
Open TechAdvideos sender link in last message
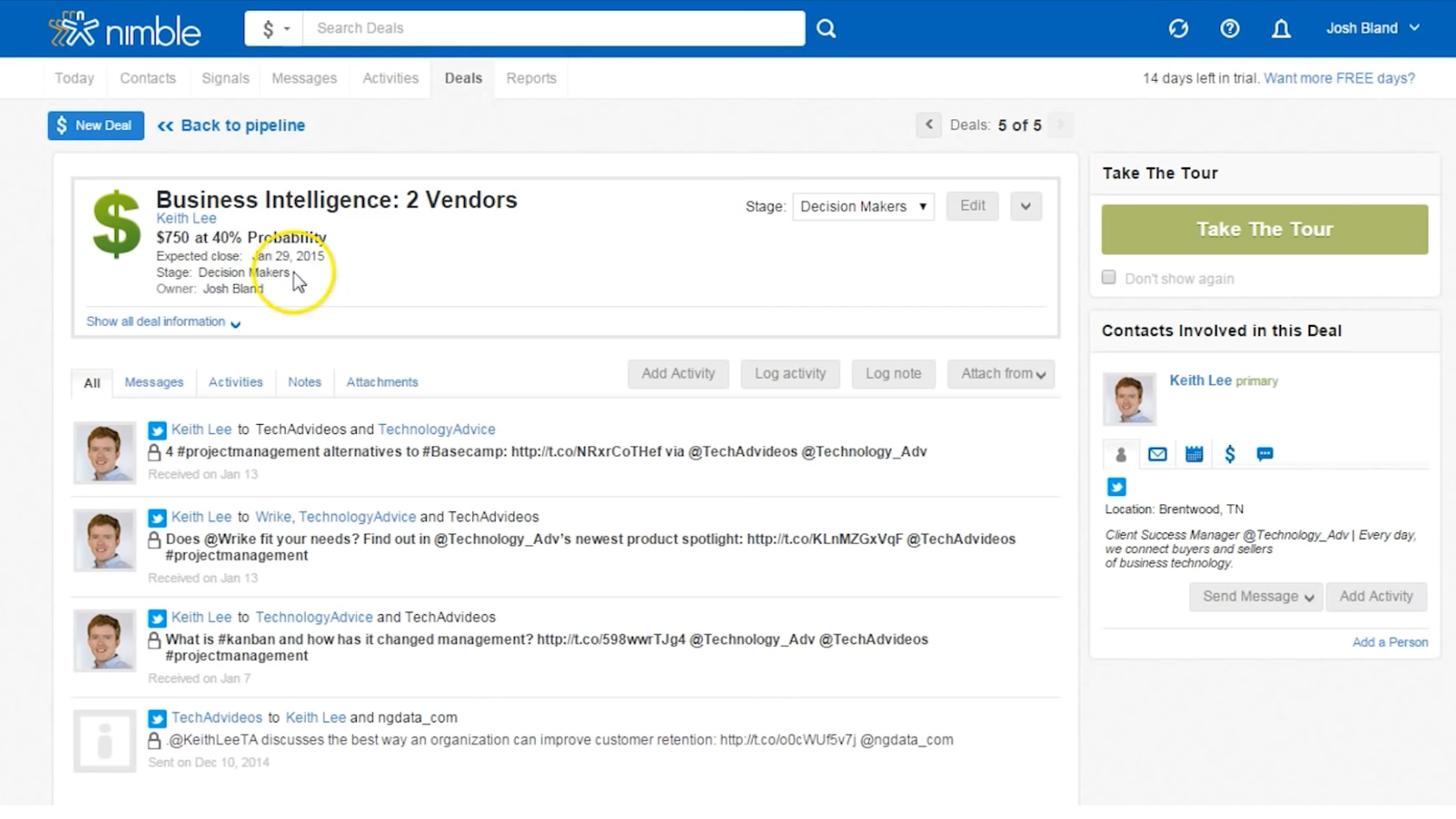pyautogui.click(x=217, y=718)
